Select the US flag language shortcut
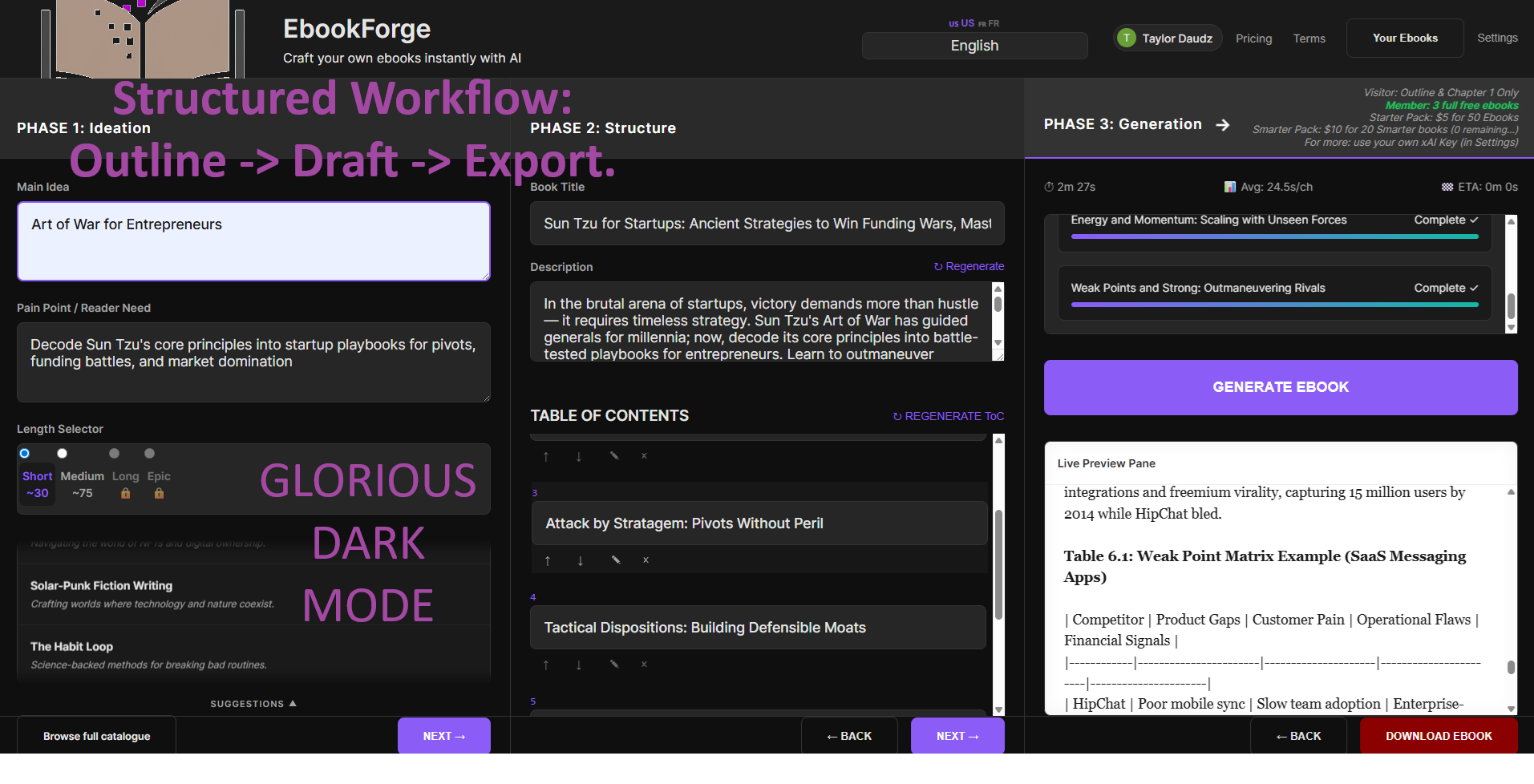1534x784 pixels. point(961,23)
